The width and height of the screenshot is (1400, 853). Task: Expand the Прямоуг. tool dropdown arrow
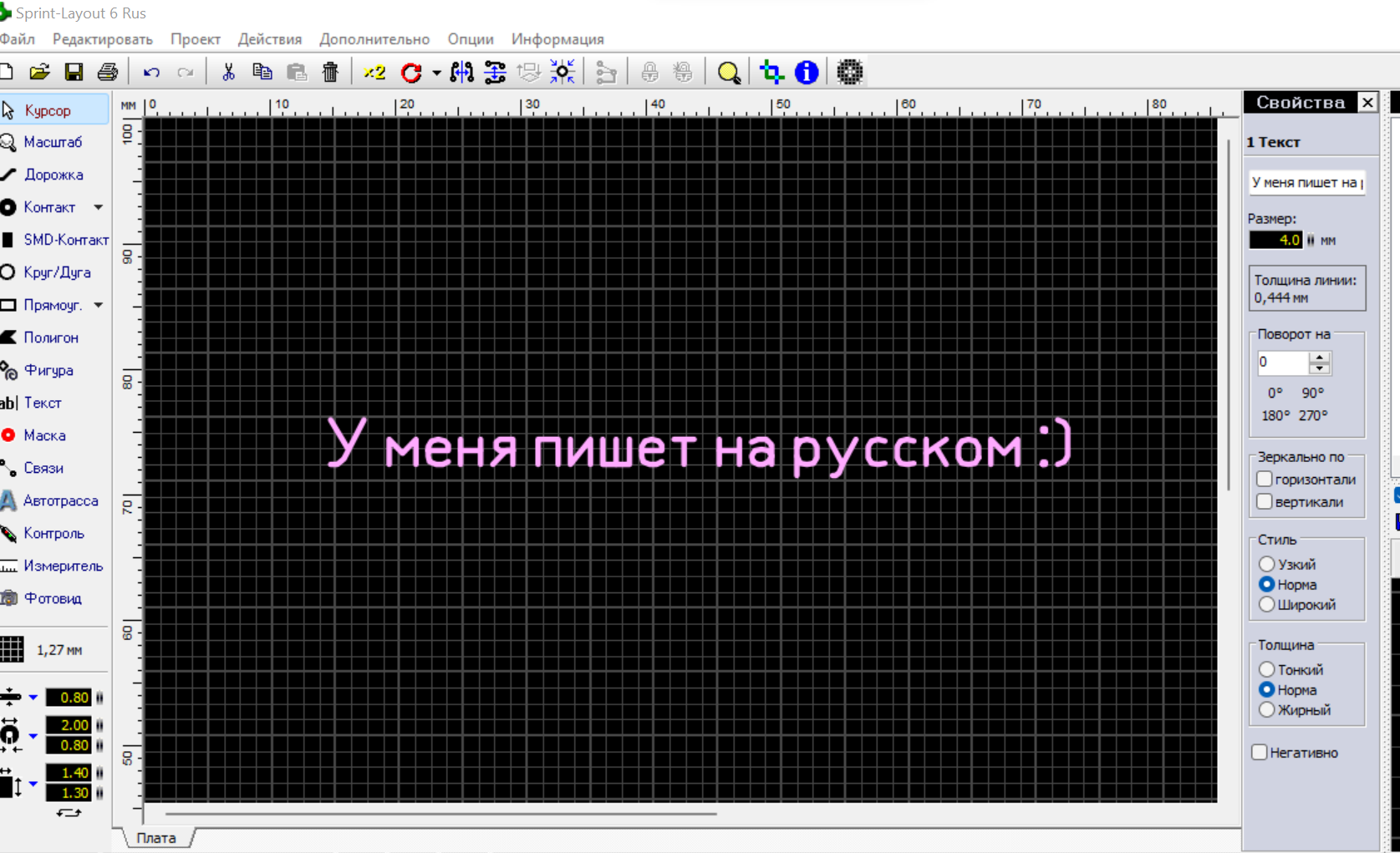click(x=99, y=305)
